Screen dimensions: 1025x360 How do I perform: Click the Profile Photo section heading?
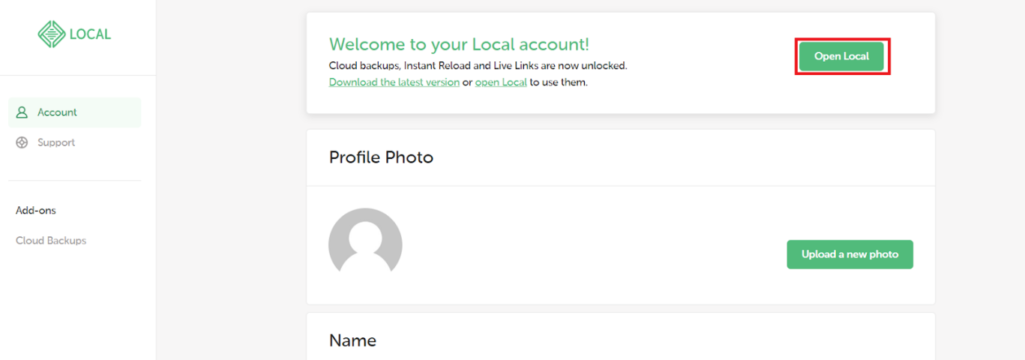click(381, 157)
